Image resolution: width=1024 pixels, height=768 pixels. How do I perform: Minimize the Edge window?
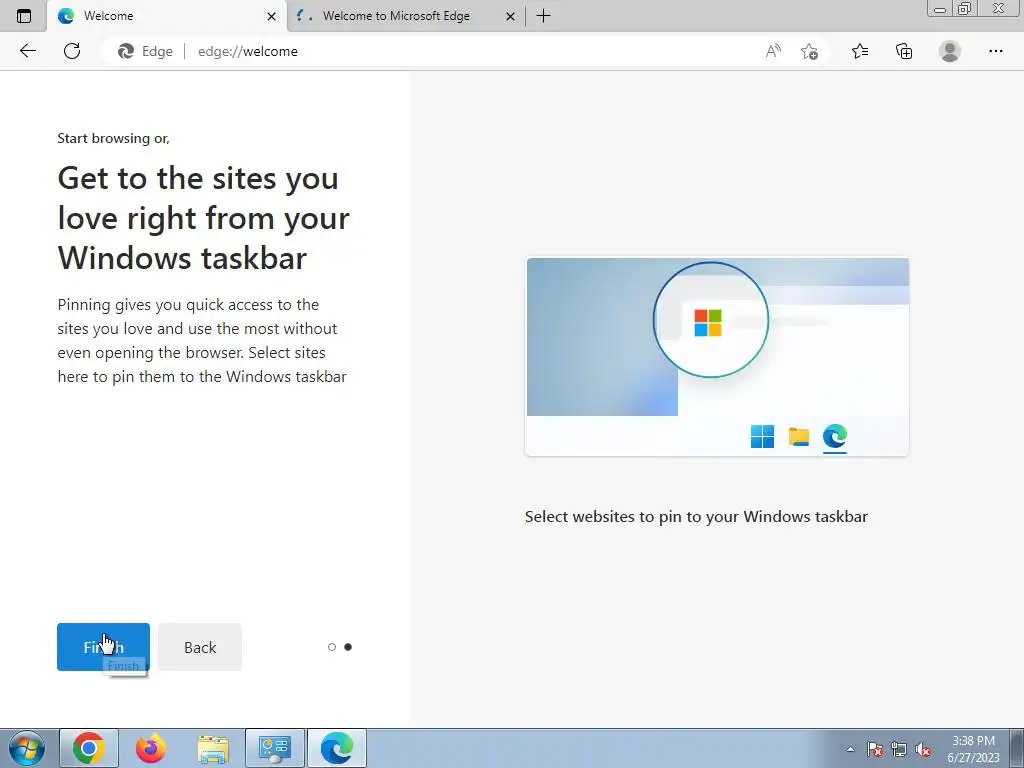point(940,9)
